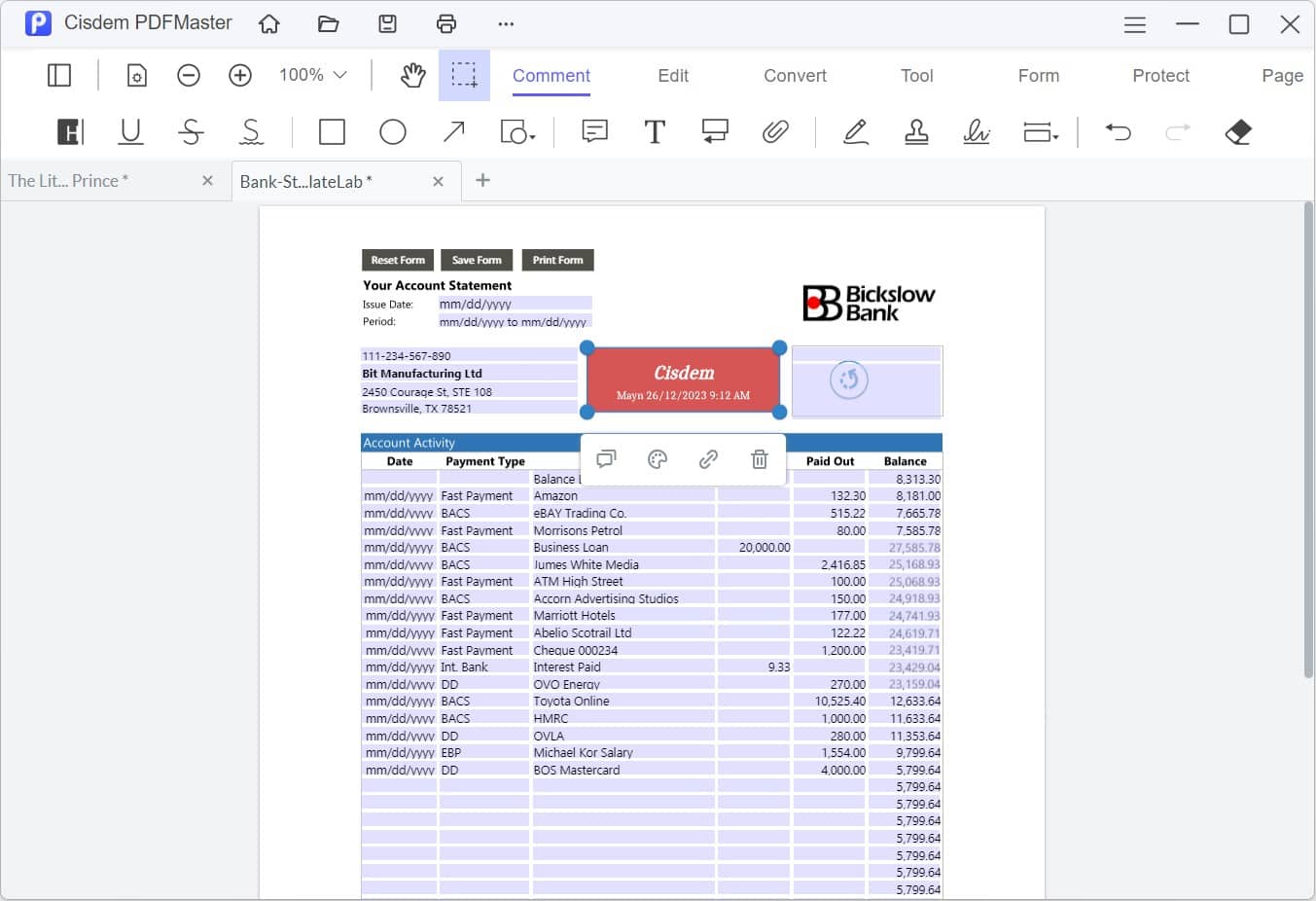The height and width of the screenshot is (901, 1316).
Task: Add note to selected stamp
Action: point(606,459)
